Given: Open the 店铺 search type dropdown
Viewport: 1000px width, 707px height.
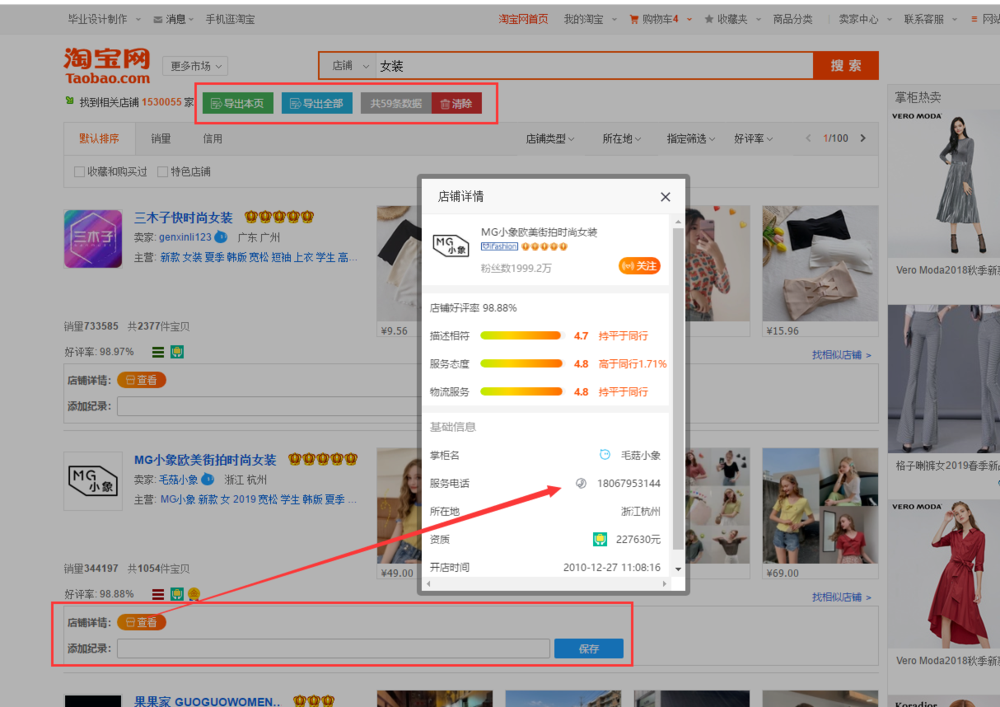Looking at the screenshot, I should point(350,66).
